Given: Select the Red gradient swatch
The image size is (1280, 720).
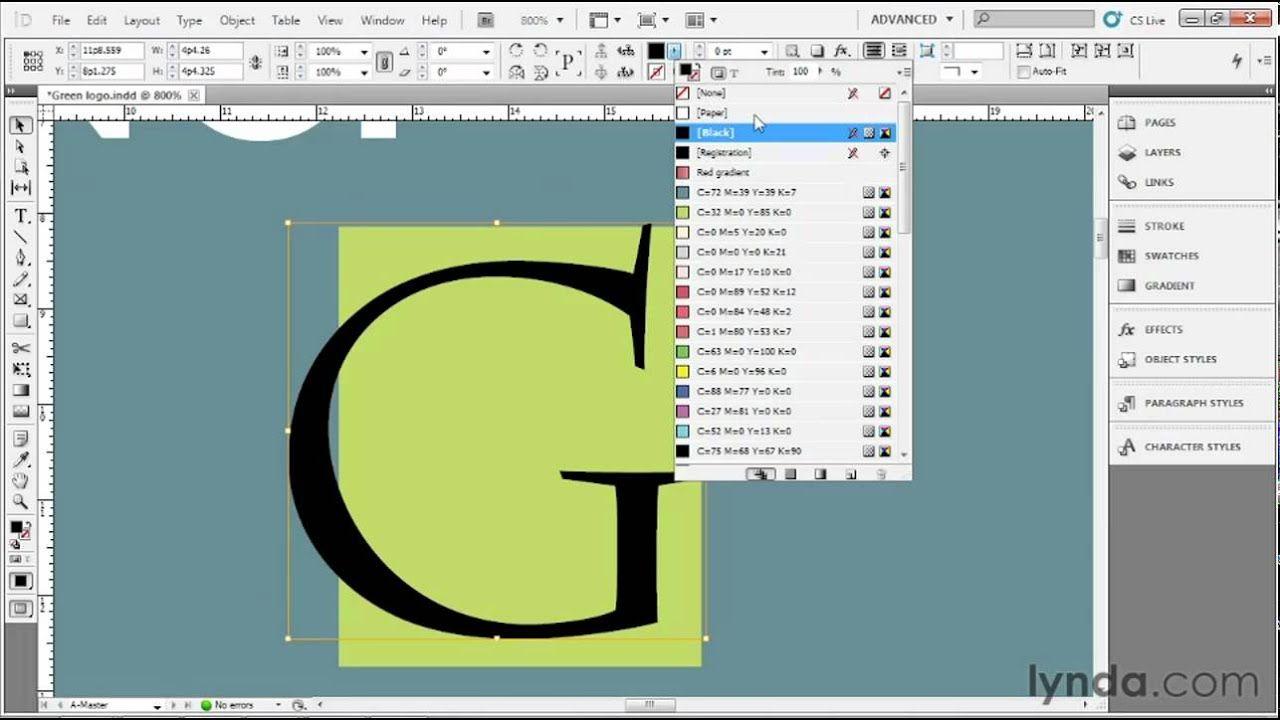Looking at the screenshot, I should pyautogui.click(x=785, y=172).
